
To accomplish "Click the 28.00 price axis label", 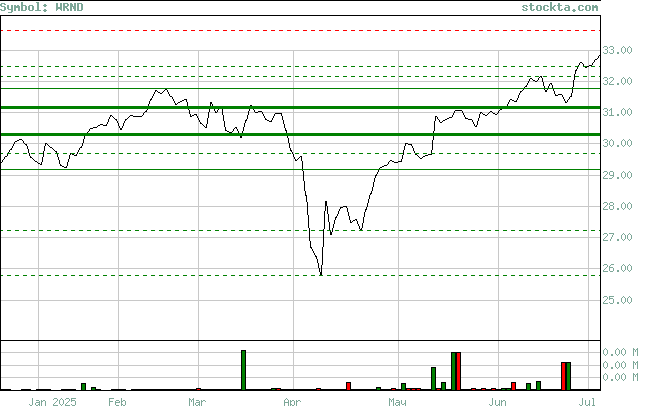I will 617,206.
